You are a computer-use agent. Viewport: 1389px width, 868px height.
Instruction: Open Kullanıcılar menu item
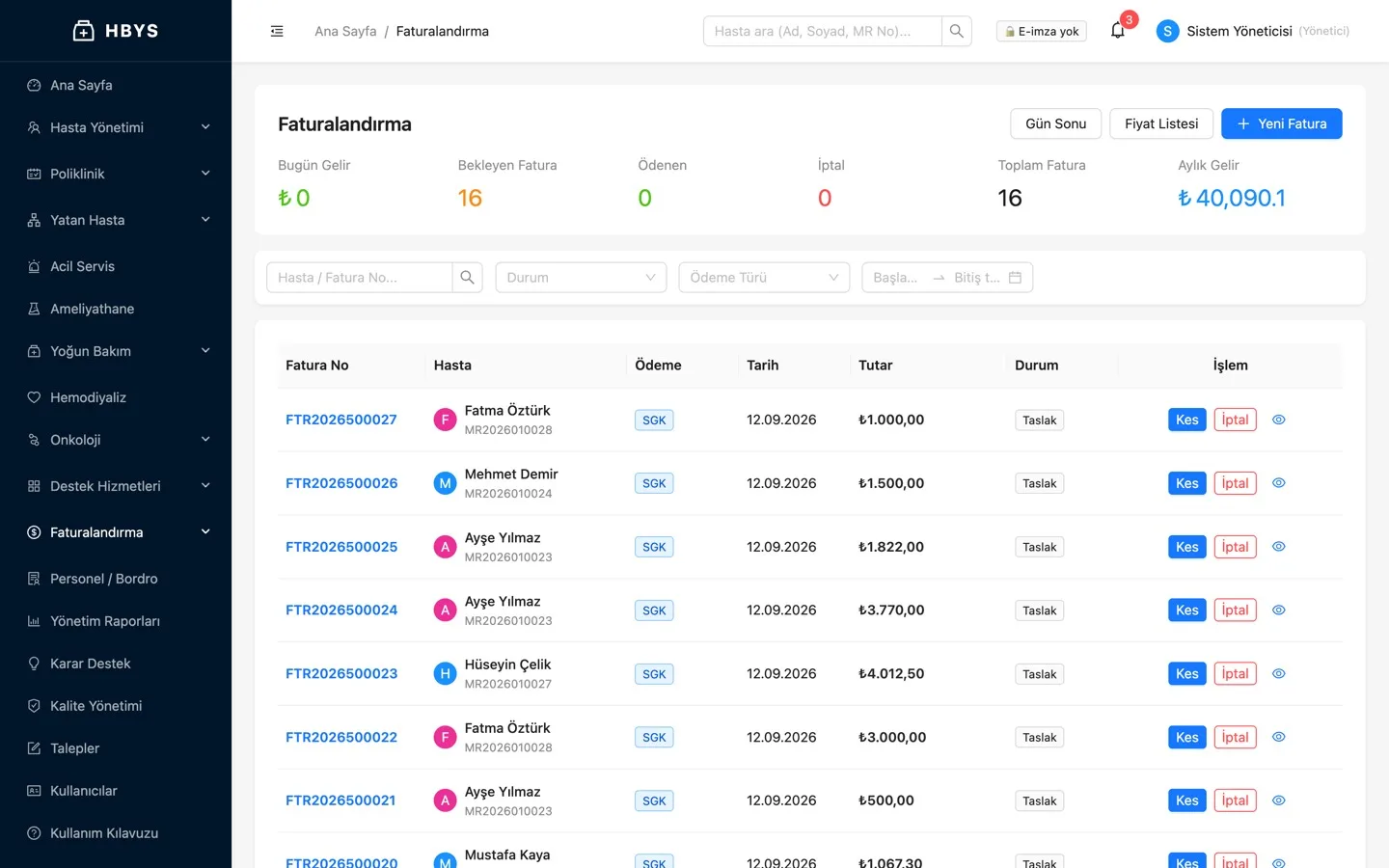coord(116,791)
